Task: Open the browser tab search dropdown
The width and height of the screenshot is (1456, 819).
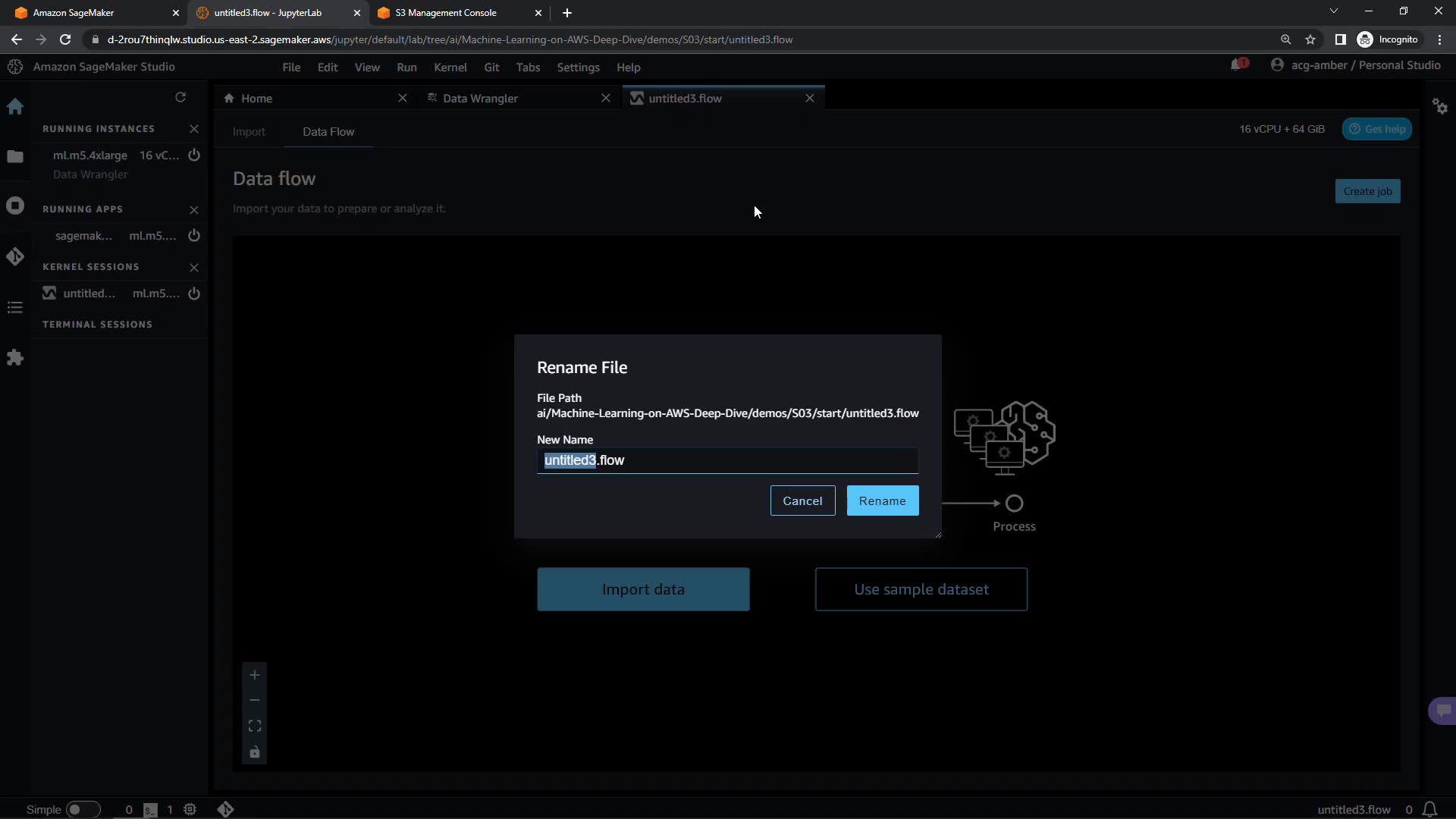Action: coord(1333,11)
